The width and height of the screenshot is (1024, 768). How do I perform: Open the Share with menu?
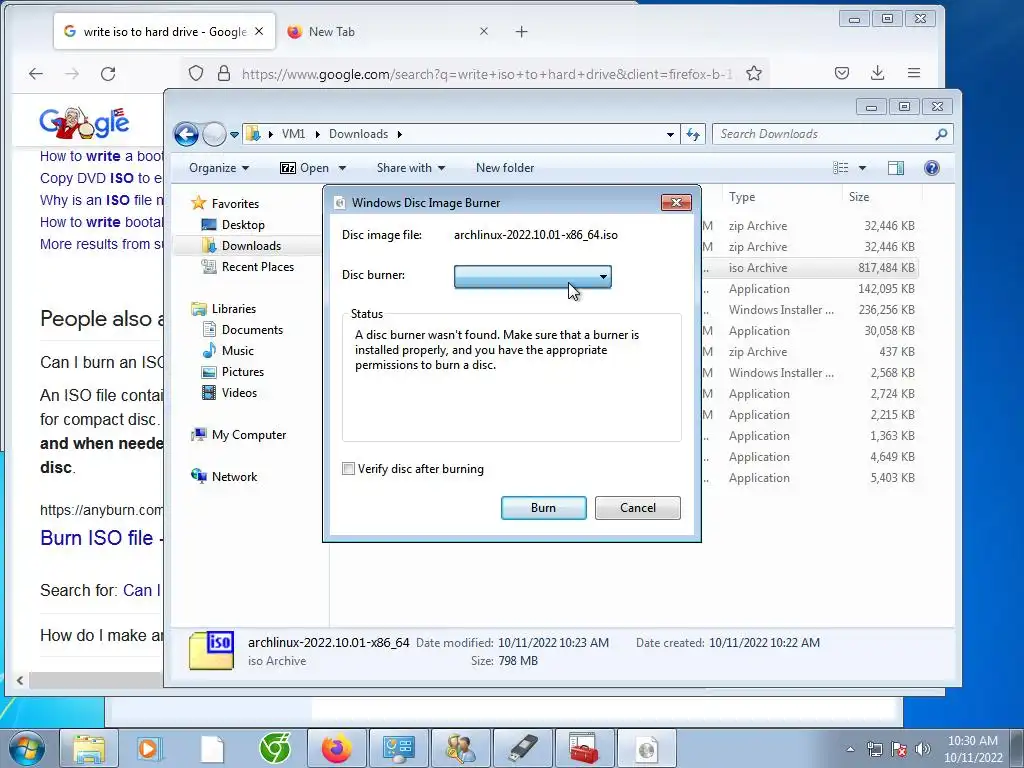click(411, 168)
